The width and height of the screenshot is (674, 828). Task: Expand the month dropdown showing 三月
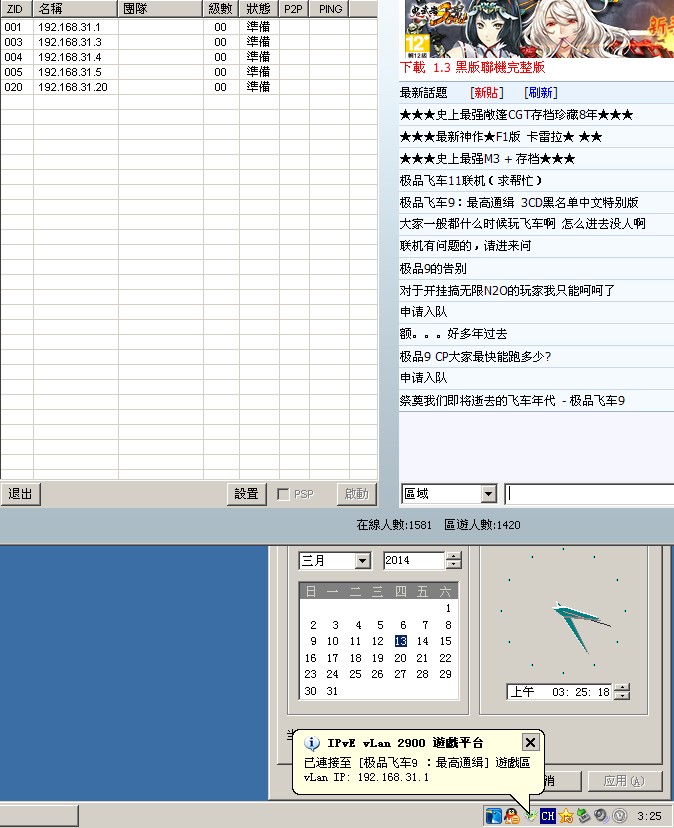362,561
